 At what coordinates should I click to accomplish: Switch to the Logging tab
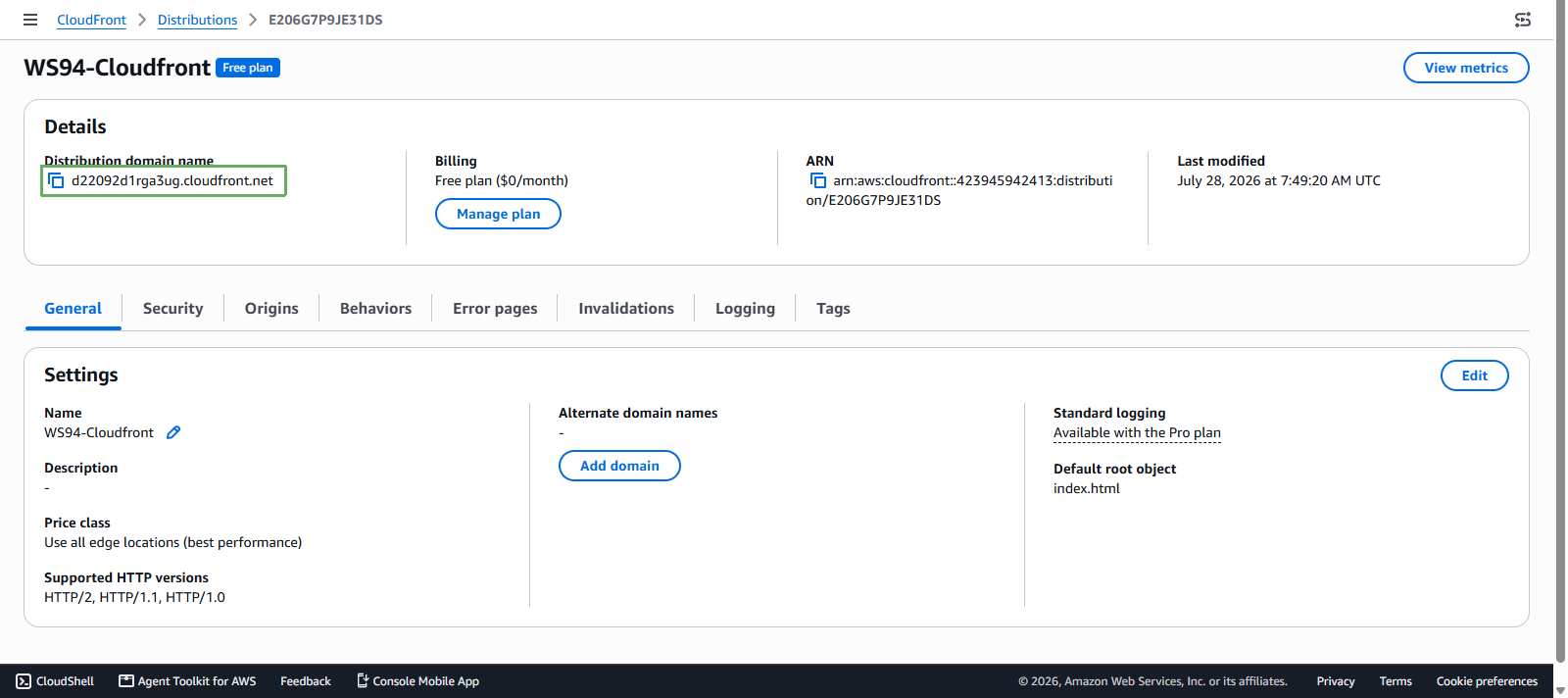745,309
